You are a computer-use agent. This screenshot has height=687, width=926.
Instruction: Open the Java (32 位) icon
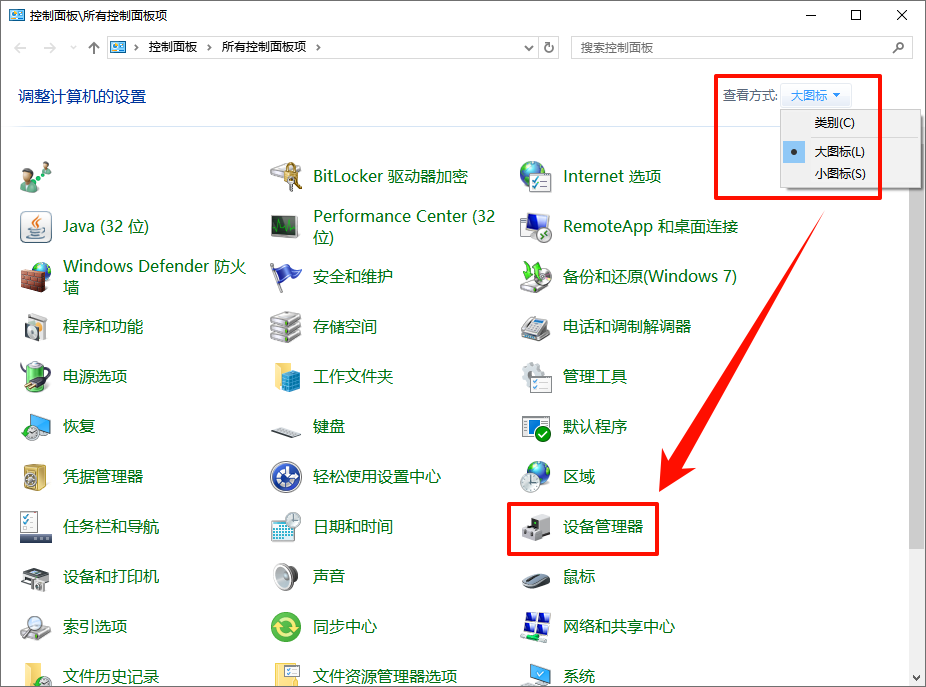tap(35, 227)
